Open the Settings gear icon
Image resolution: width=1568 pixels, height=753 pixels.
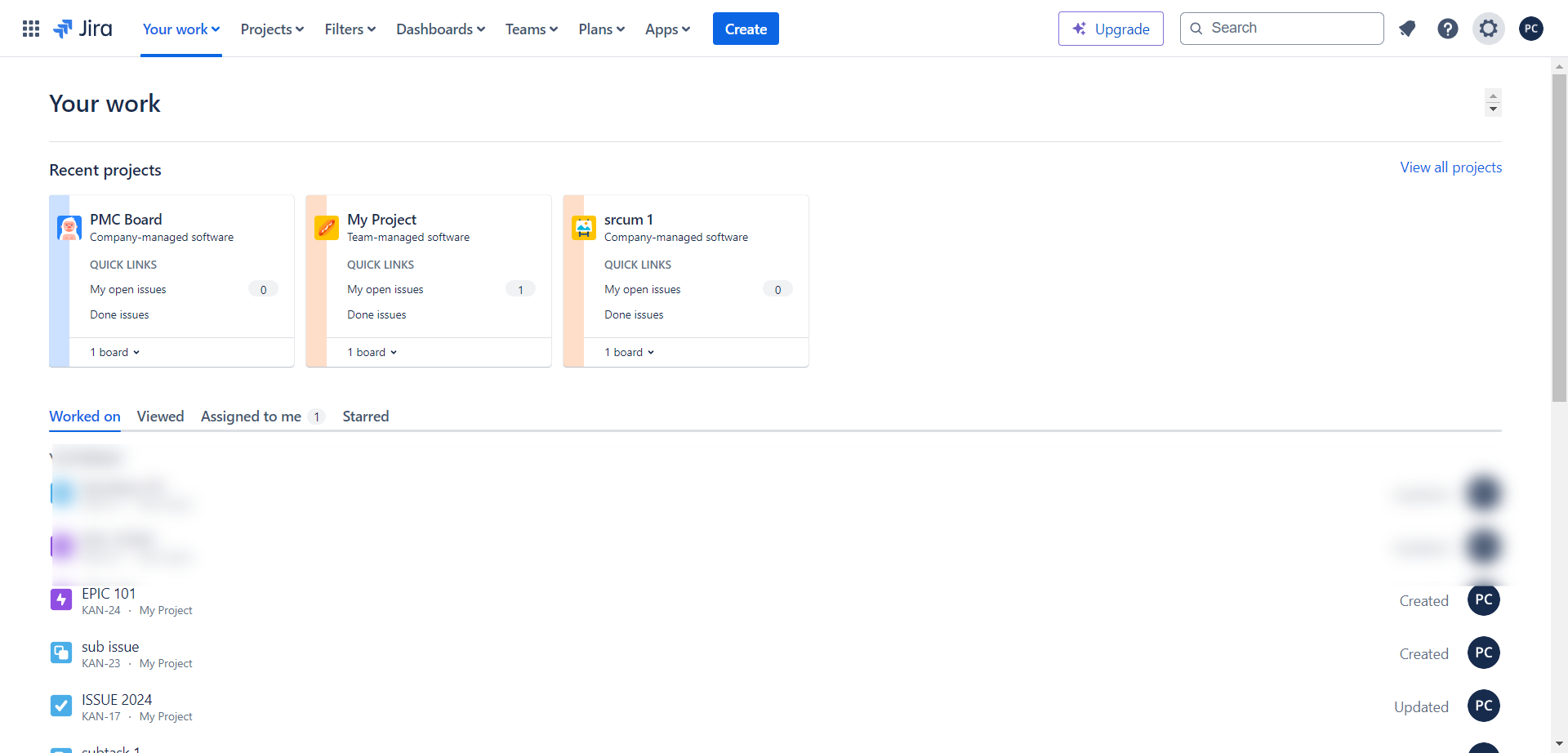[1489, 29]
